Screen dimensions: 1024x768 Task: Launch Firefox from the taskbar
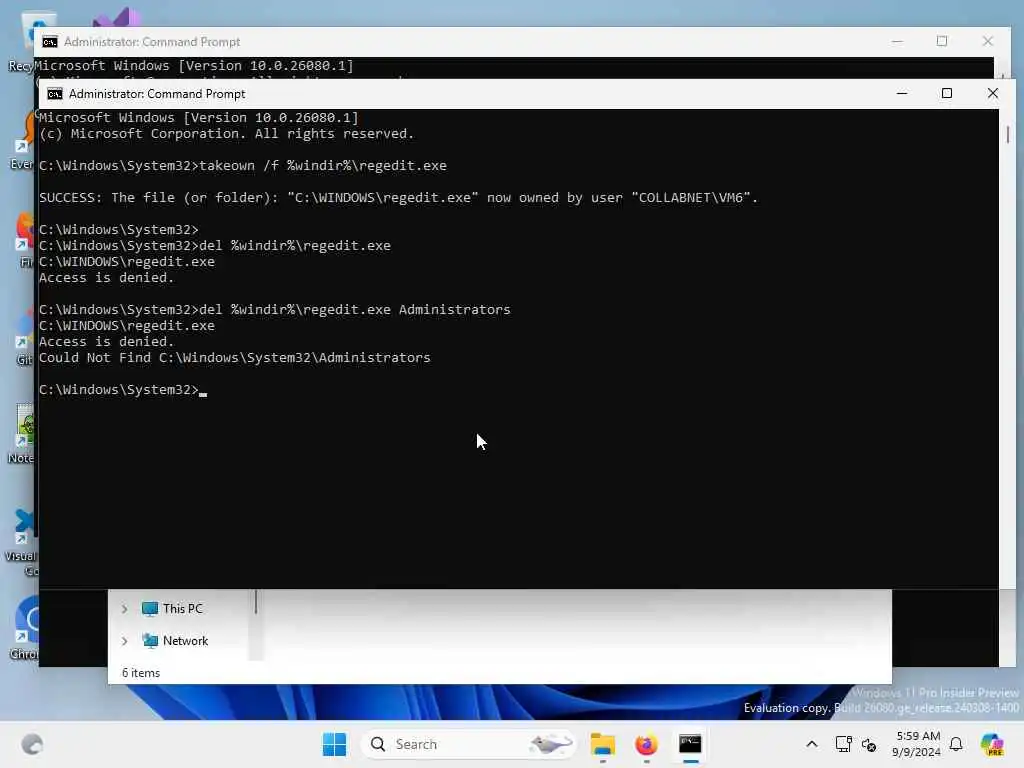point(646,744)
